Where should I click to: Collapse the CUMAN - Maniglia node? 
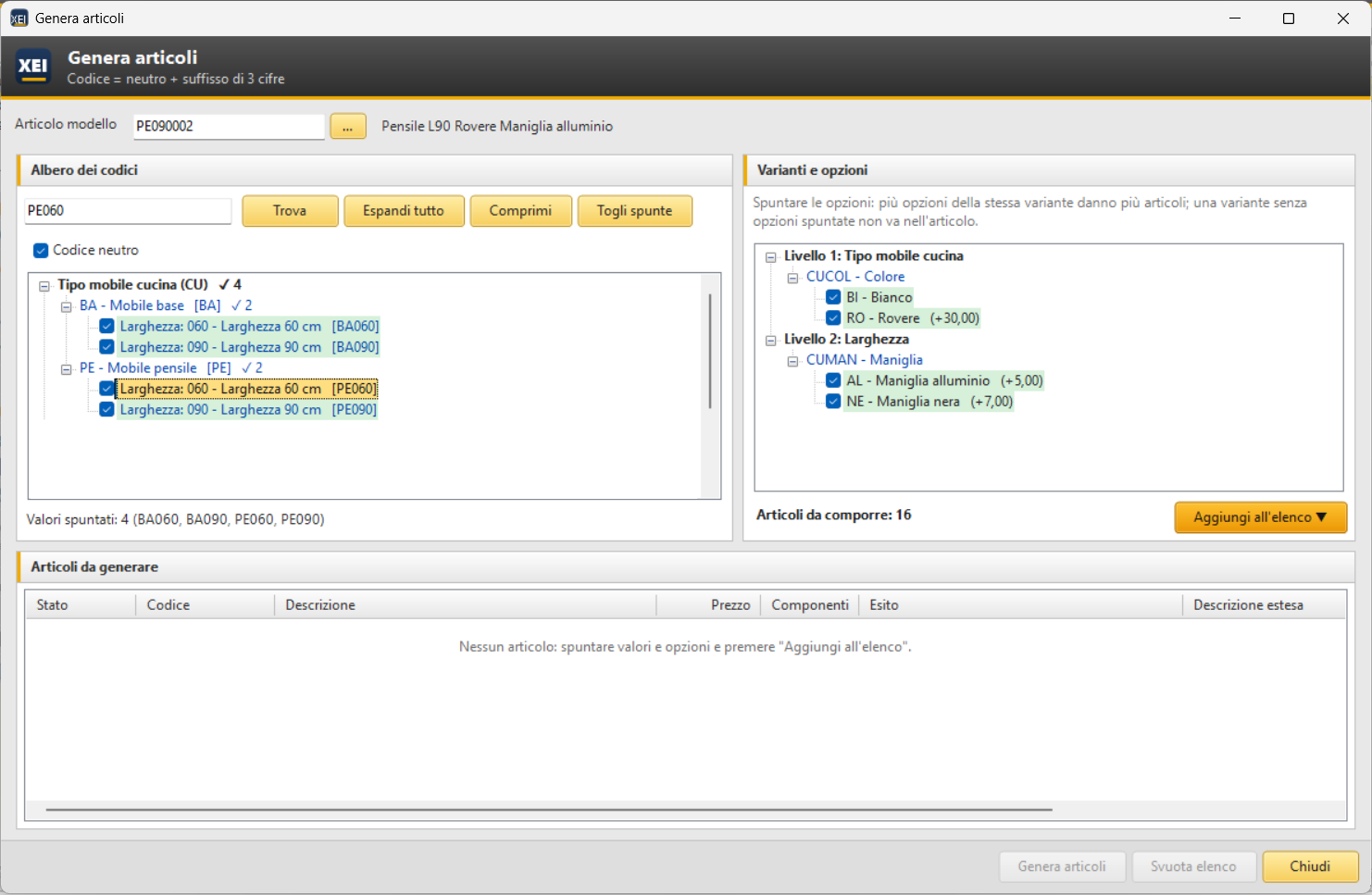tap(792, 360)
